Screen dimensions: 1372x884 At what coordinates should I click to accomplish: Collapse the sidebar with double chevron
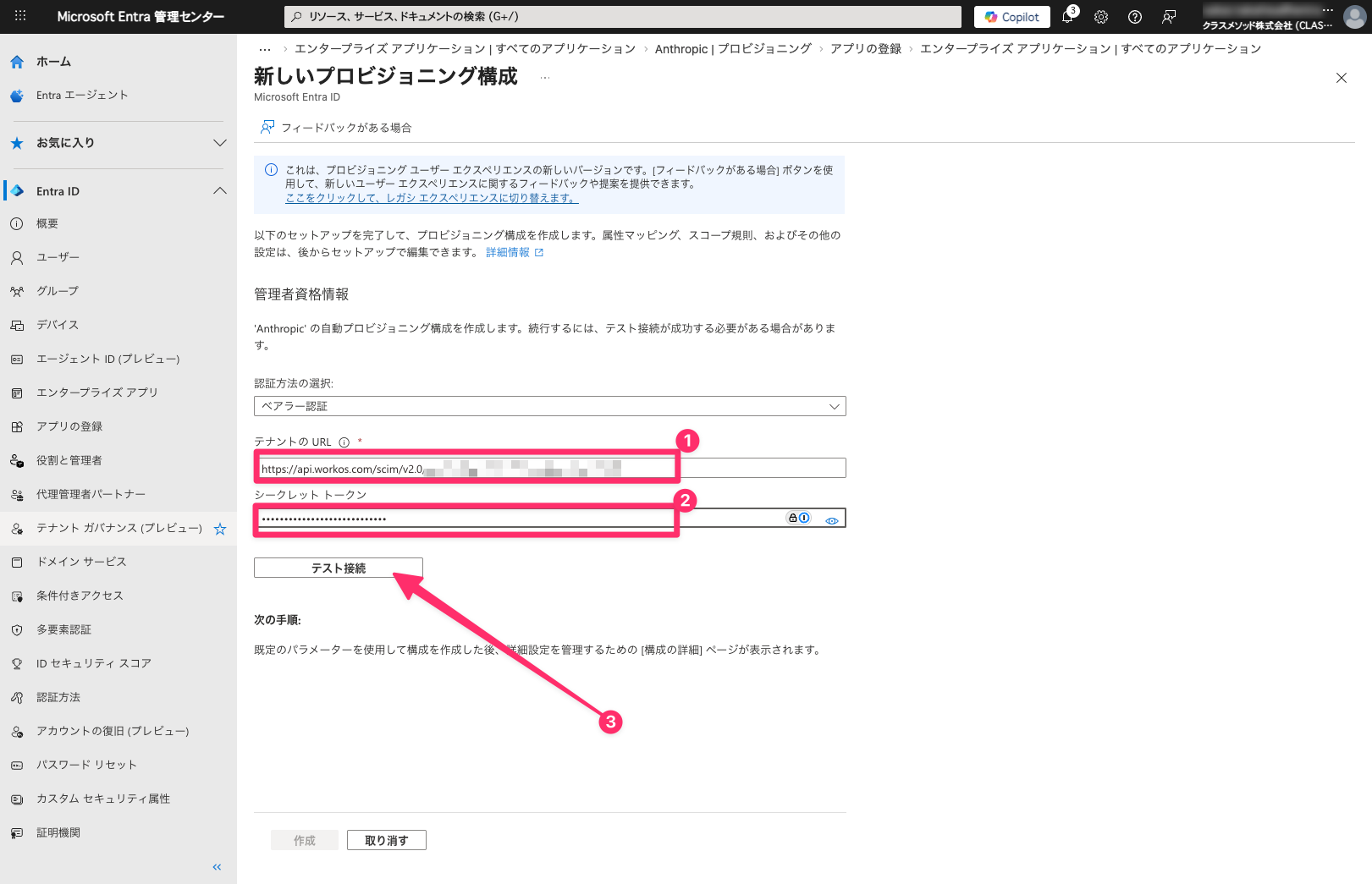pos(217,867)
